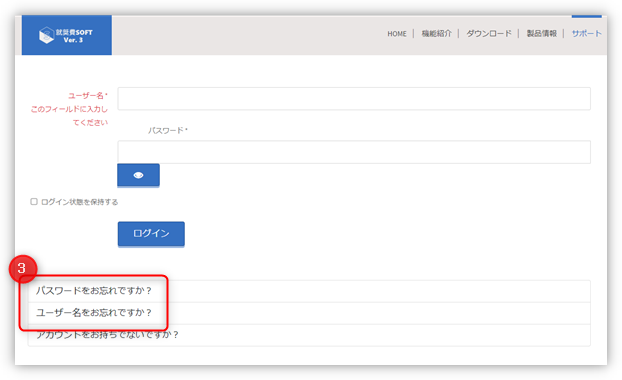The image size is (622, 380).
Task: Focus the ユーザー名 input field
Action: (354, 98)
